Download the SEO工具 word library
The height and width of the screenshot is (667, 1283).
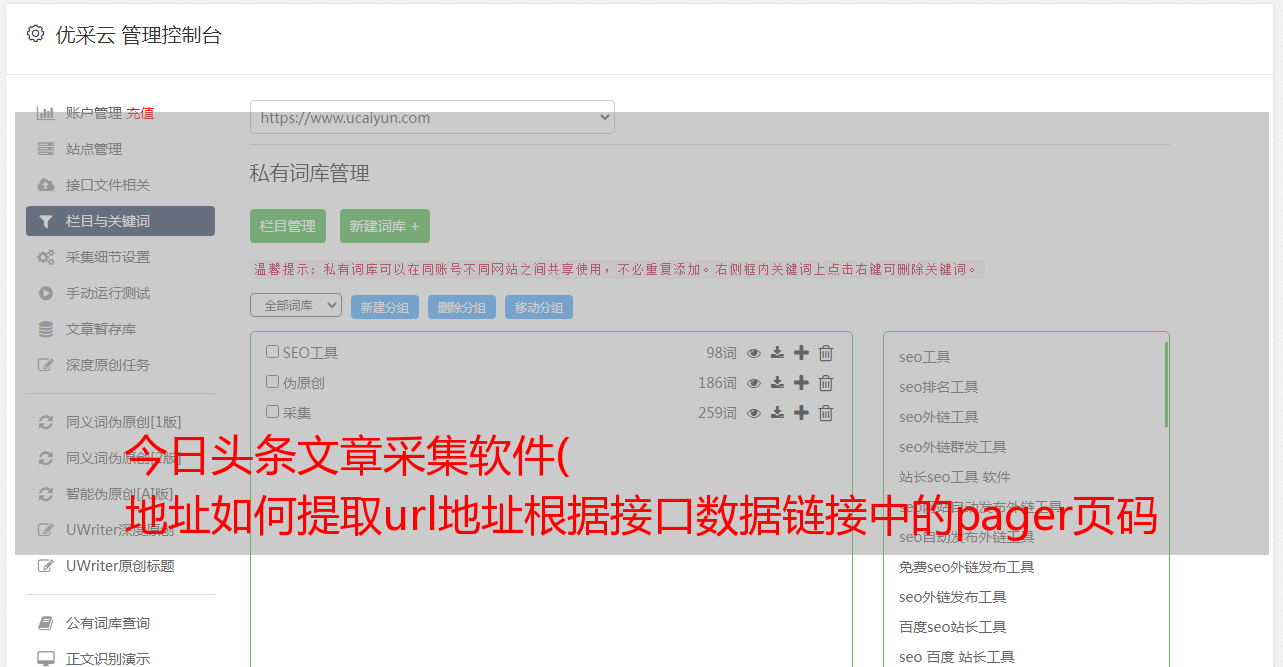click(777, 353)
